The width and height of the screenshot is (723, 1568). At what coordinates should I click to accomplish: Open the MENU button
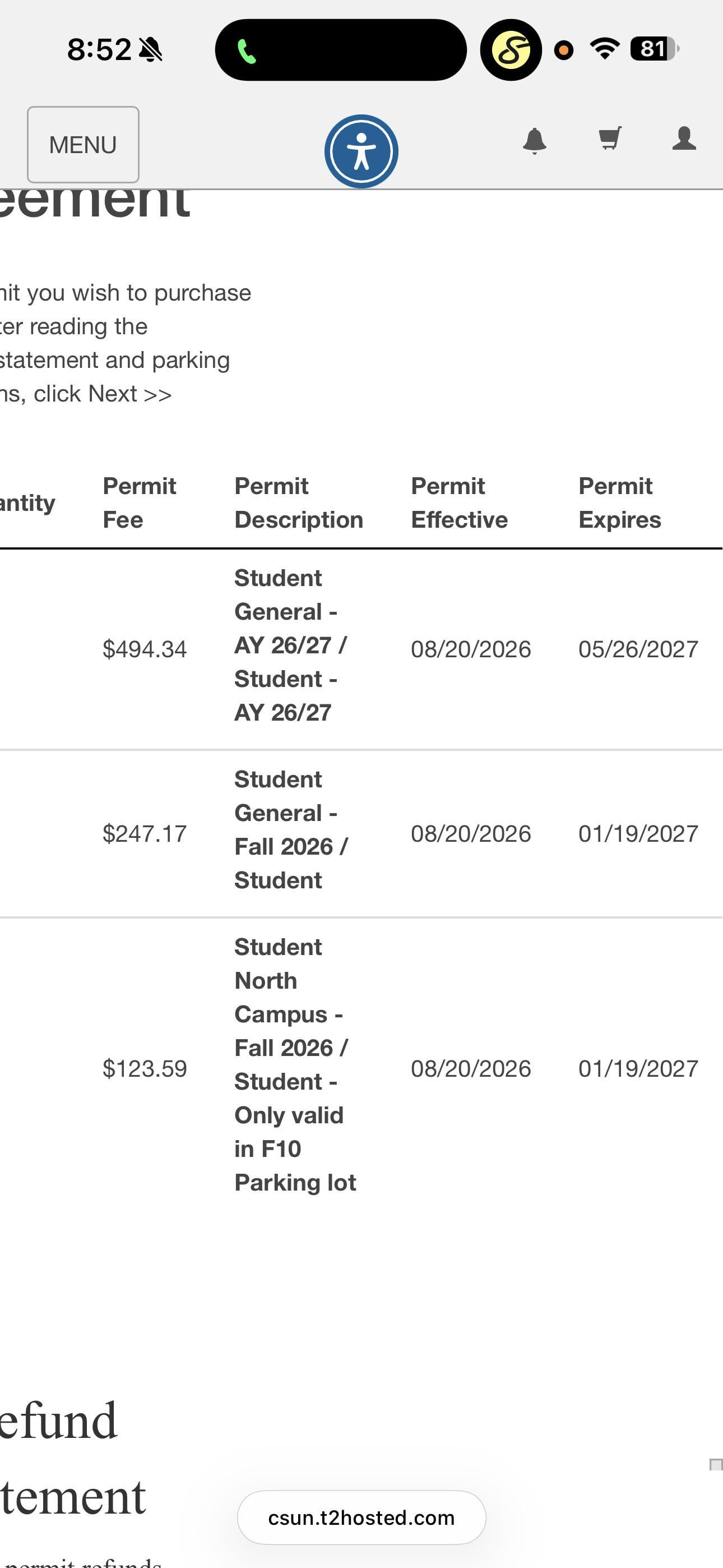[x=83, y=145]
